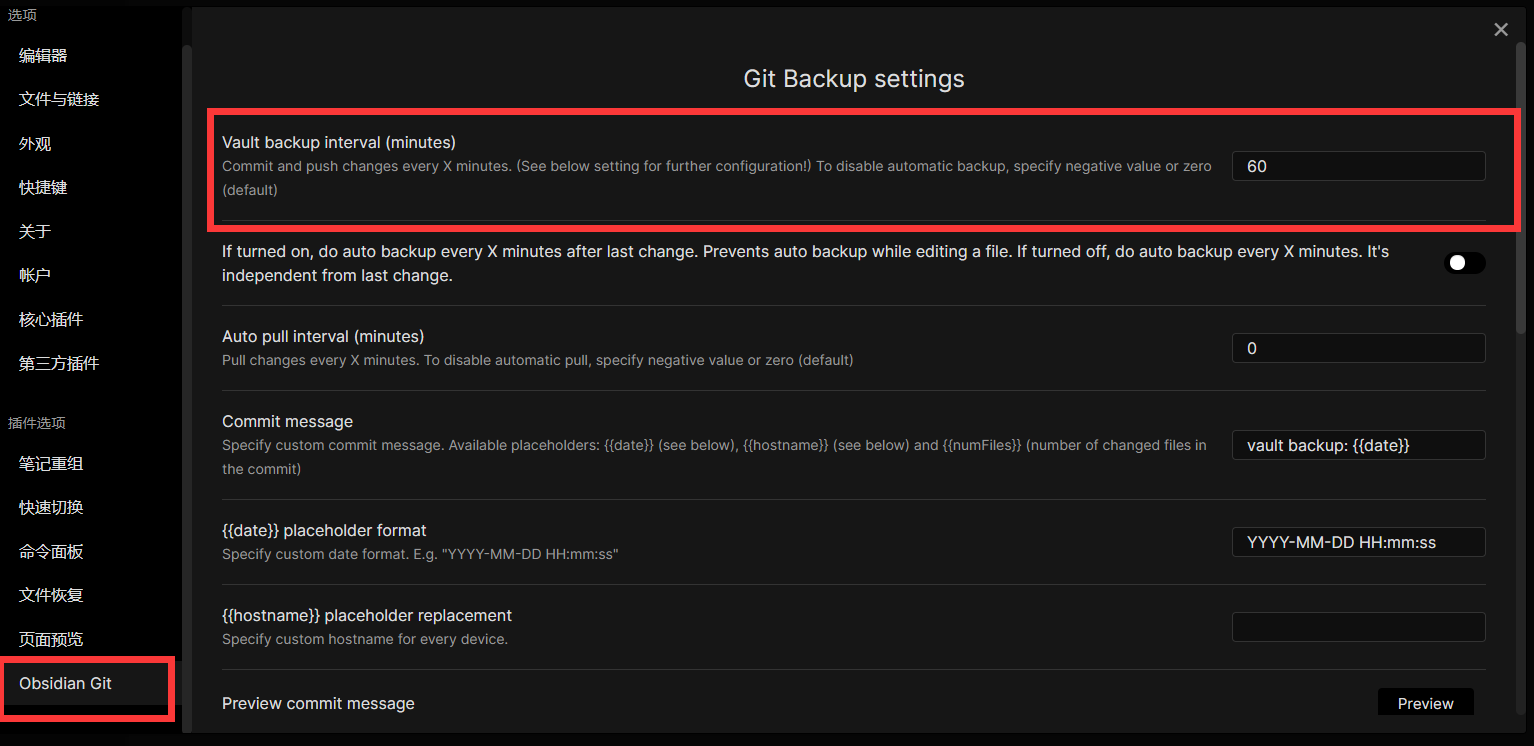Edit the Commit message text field
Screen dimensions: 1534x746
[1358, 445]
